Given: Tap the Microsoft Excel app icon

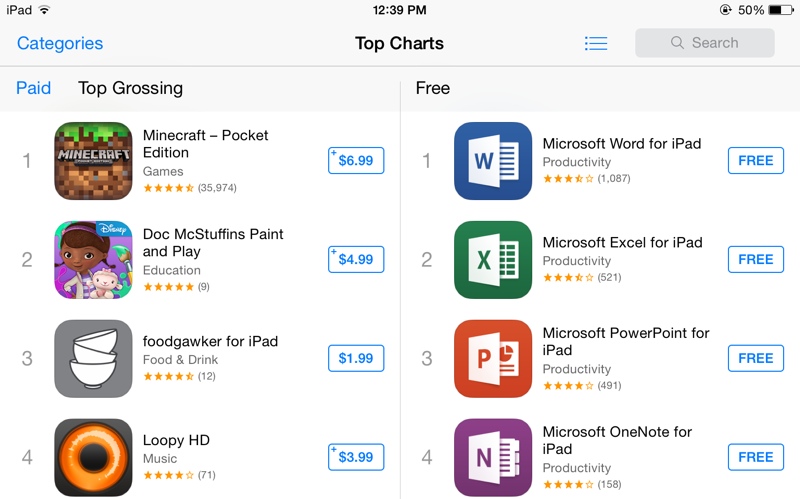Looking at the screenshot, I should coord(493,259).
